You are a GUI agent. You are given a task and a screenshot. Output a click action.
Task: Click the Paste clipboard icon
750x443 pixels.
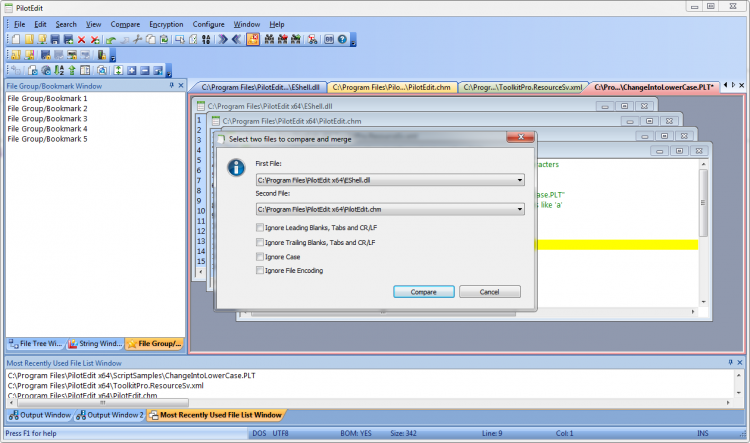click(164, 39)
